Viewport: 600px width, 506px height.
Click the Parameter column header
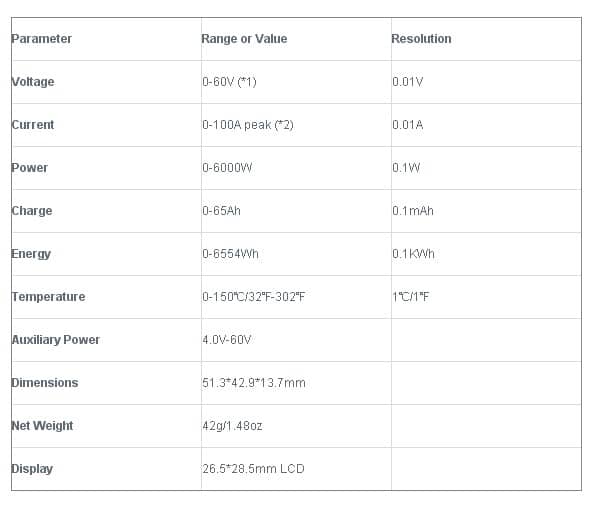42,39
